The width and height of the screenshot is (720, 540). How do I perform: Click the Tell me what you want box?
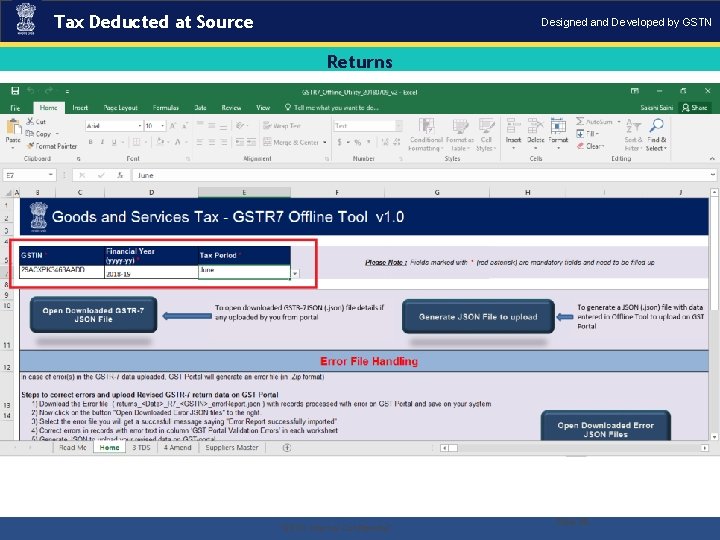pyautogui.click(x=332, y=107)
